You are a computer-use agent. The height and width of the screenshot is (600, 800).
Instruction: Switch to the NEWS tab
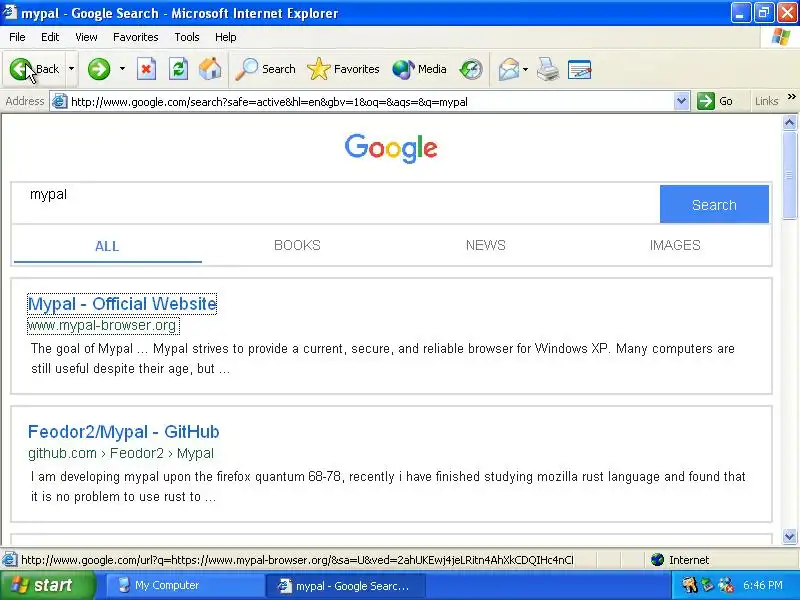click(x=486, y=245)
